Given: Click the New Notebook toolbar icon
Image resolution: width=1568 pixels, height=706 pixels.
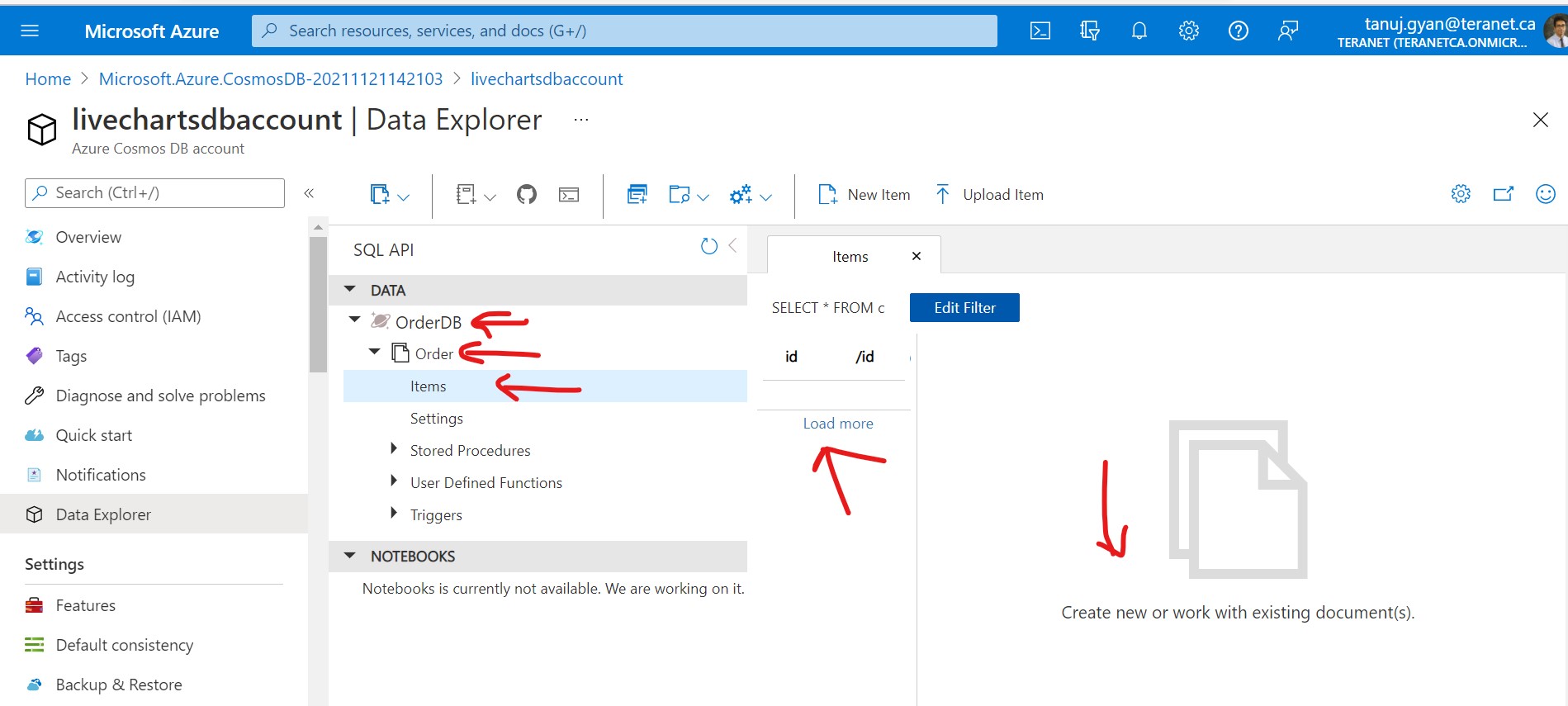Looking at the screenshot, I should coord(466,195).
